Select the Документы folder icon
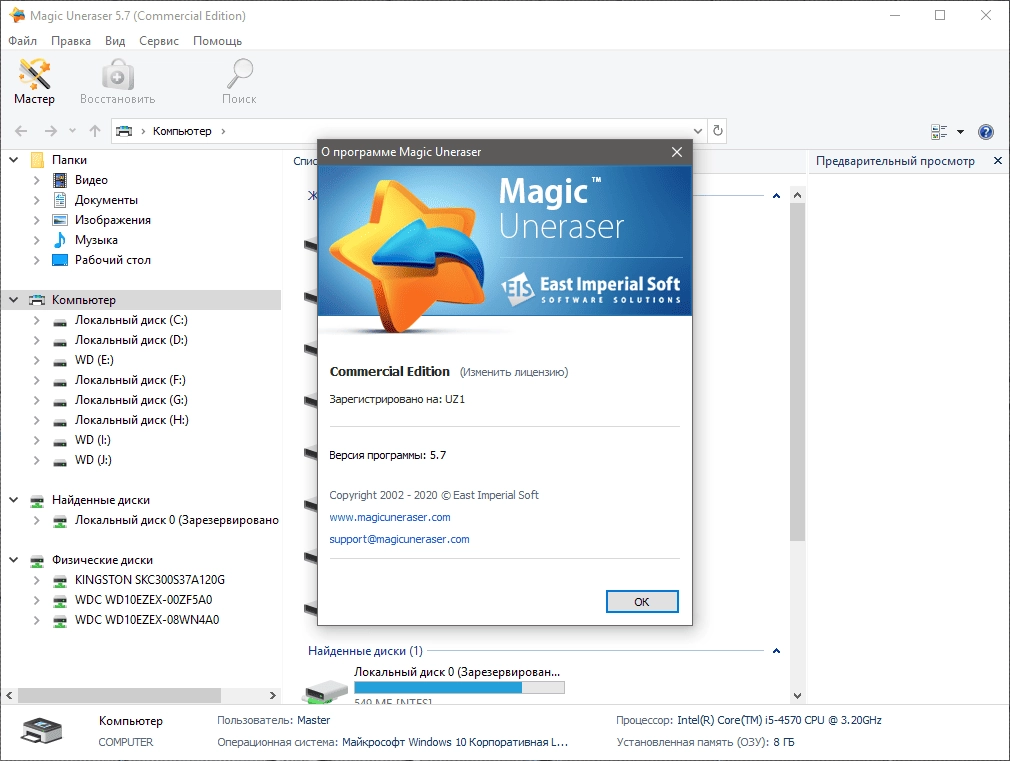The height and width of the screenshot is (761, 1010). [x=59, y=200]
